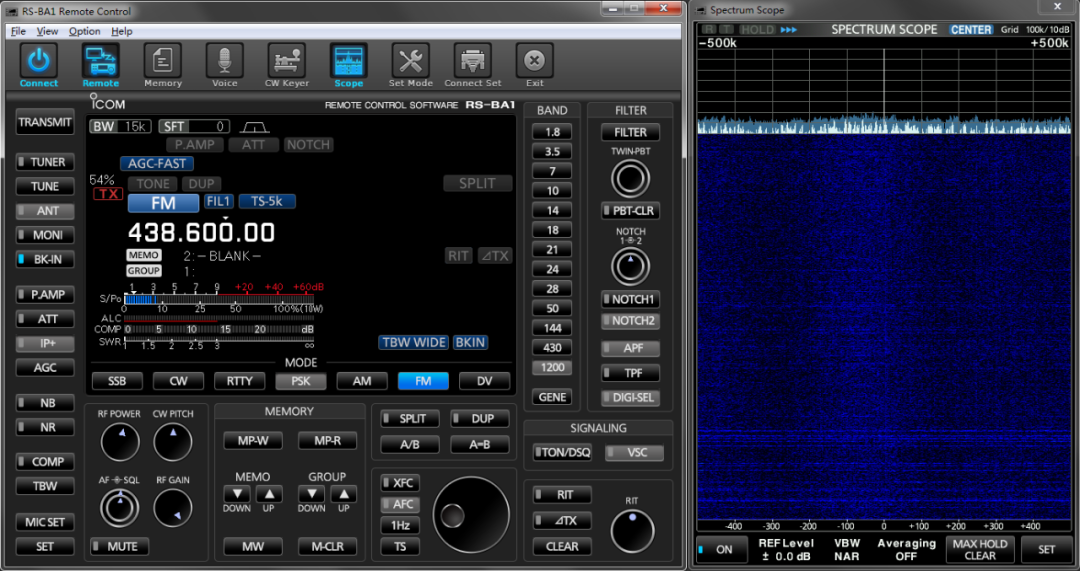1080x571 pixels.
Task: Select the 144 band
Action: pos(552,329)
